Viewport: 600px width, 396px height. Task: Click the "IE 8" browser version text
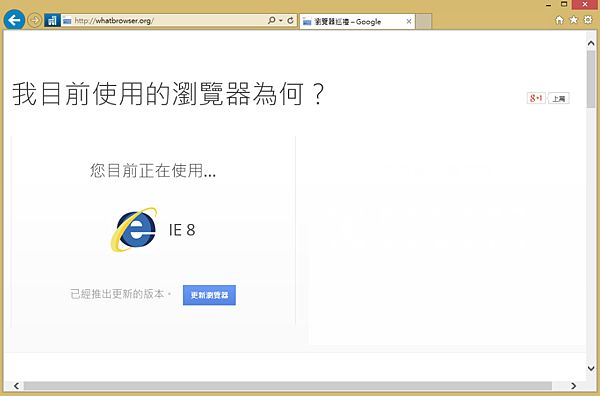pos(182,230)
